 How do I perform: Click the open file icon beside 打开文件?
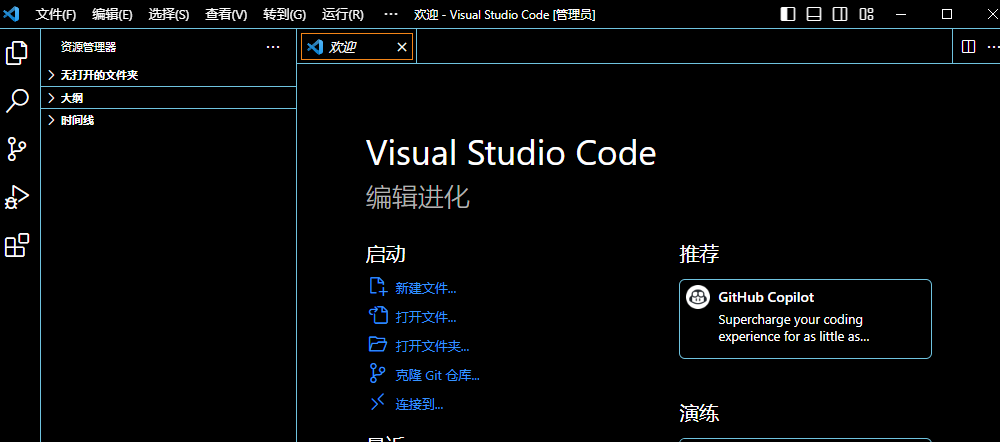(378, 316)
